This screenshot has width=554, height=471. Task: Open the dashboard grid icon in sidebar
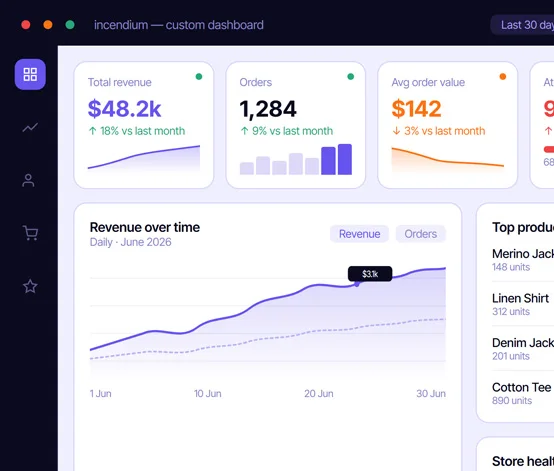pos(30,74)
